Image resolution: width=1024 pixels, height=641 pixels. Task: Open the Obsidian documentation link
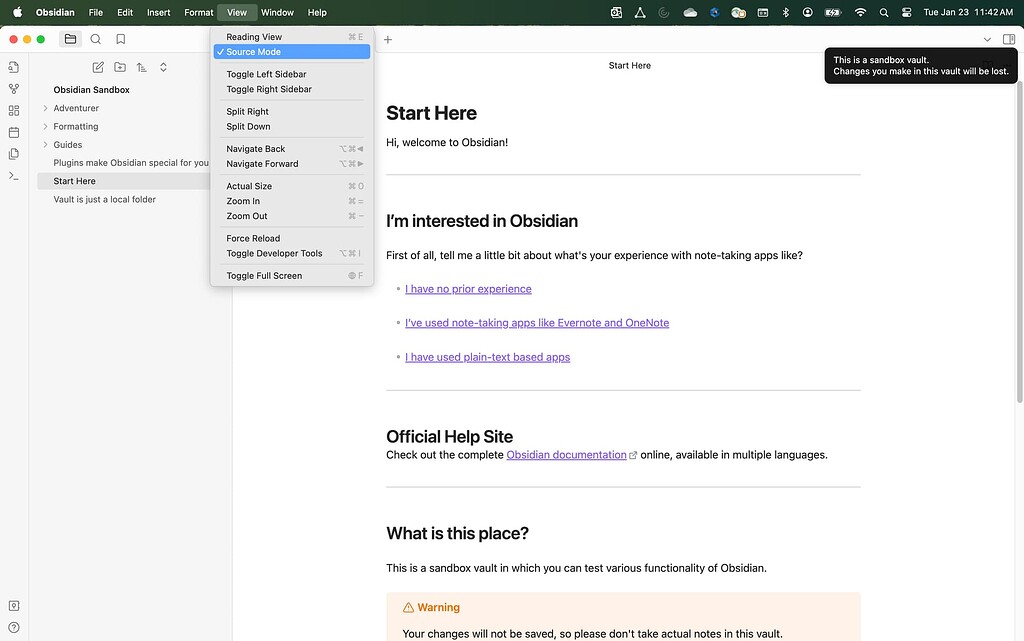pyautogui.click(x=566, y=455)
